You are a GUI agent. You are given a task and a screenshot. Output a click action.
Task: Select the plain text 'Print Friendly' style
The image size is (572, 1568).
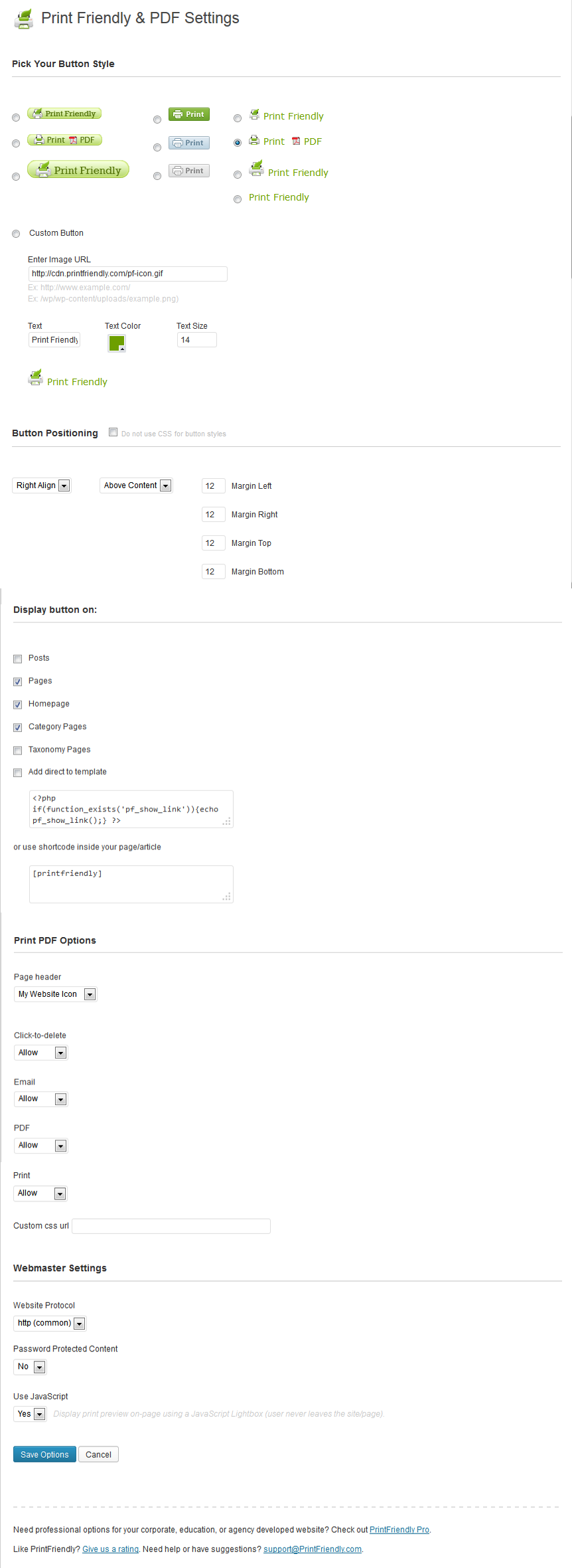(x=238, y=199)
